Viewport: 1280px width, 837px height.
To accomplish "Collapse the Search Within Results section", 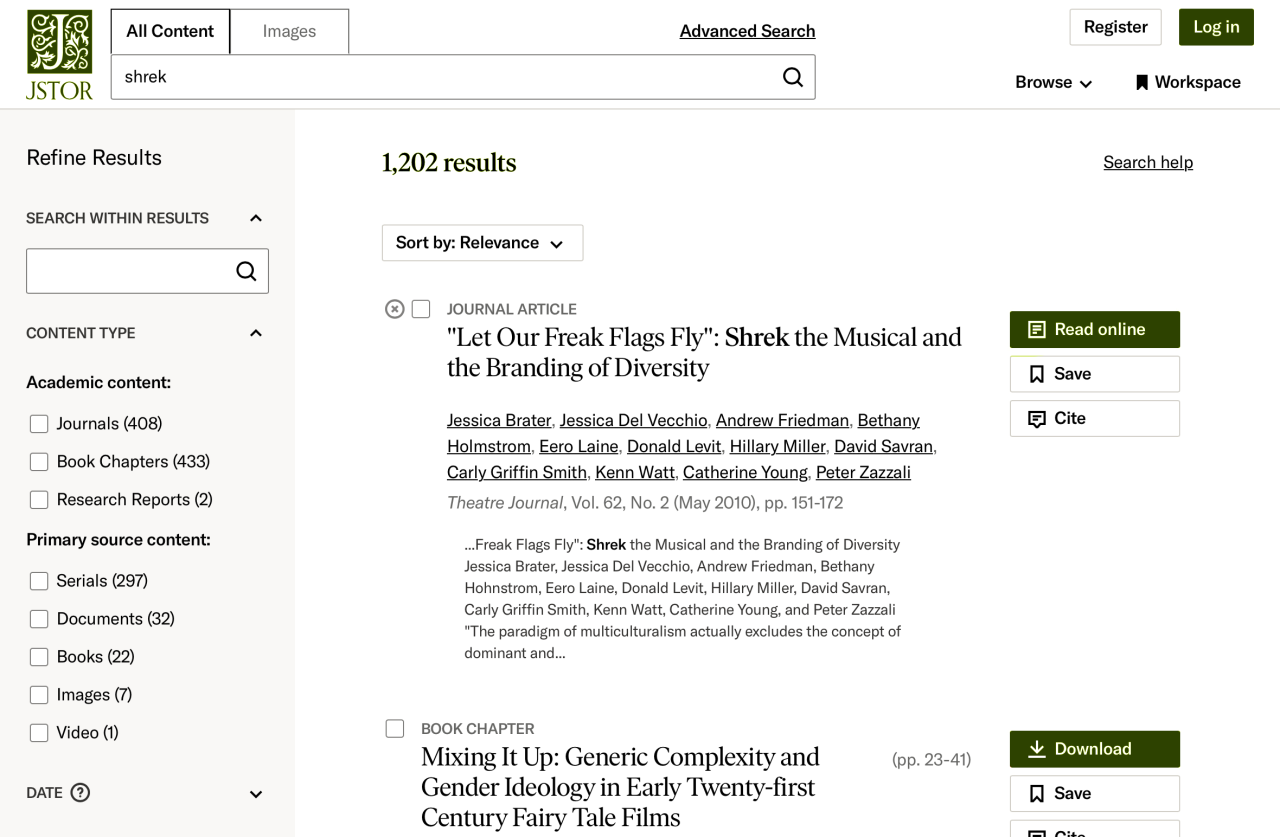I will pos(255,218).
